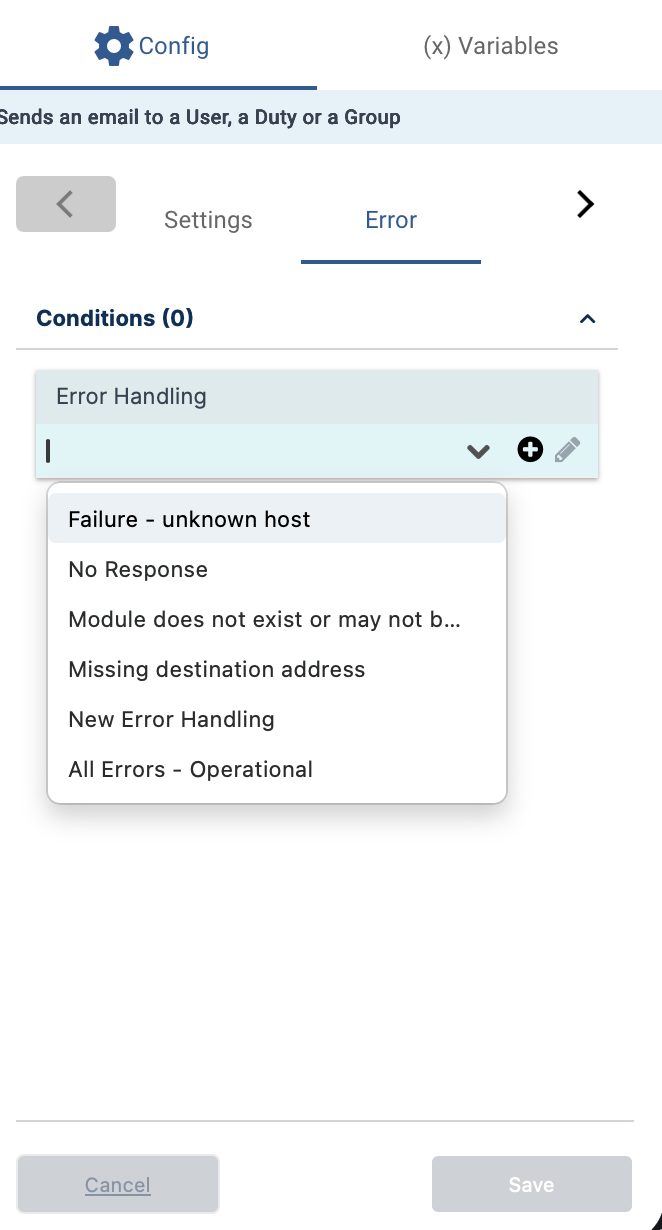662x1230 pixels.
Task: Click the caret icon beside Conditions (0)
Action: pyautogui.click(x=588, y=318)
